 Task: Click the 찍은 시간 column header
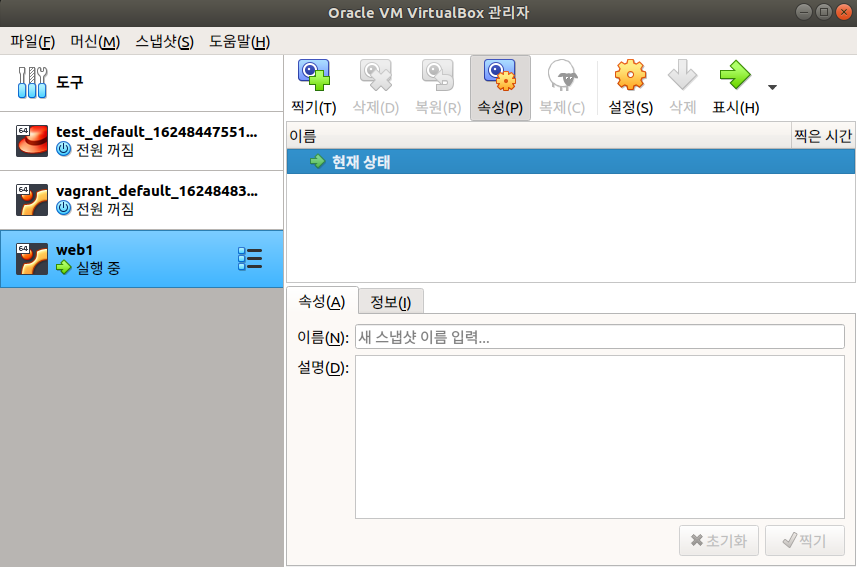[x=823, y=136]
